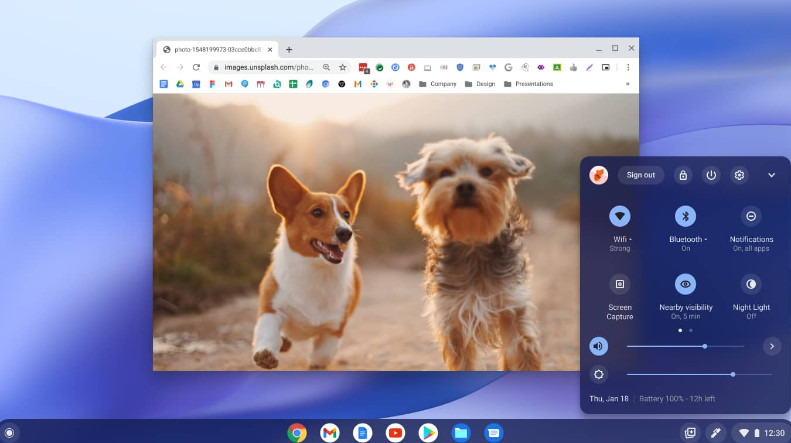Toggle Nearby visibility
This screenshot has height=443, width=791.
tap(685, 284)
